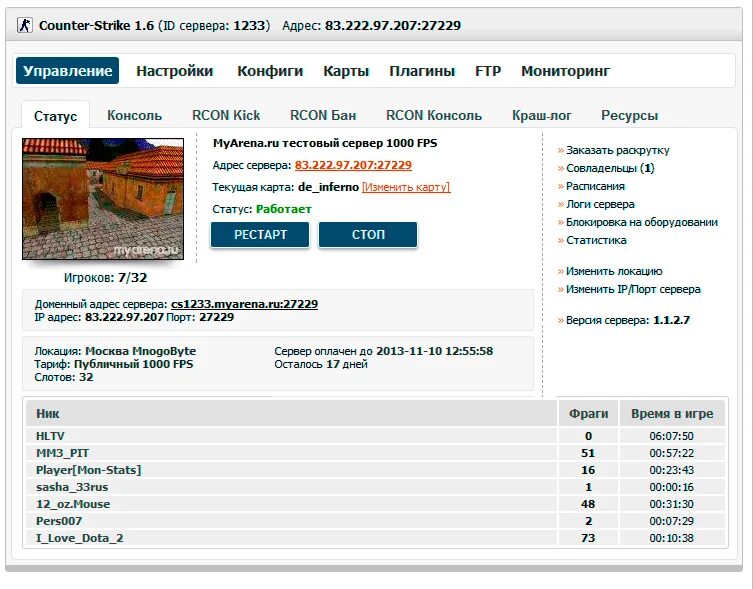Click the paid-until date 2013-11-10 12:55:58
Image resolution: width=753 pixels, height=589 pixels.
tap(434, 351)
